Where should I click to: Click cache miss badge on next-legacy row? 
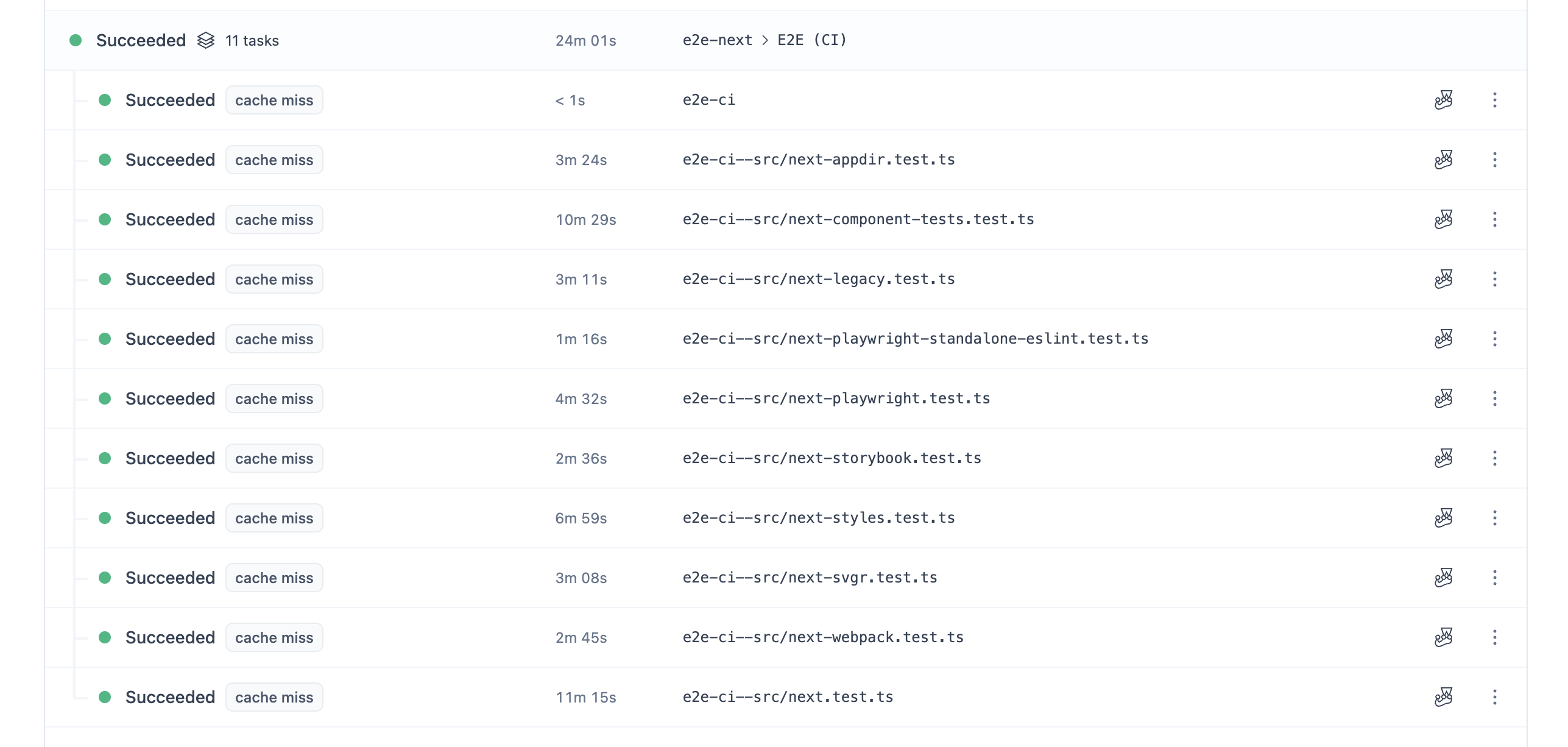pos(274,279)
